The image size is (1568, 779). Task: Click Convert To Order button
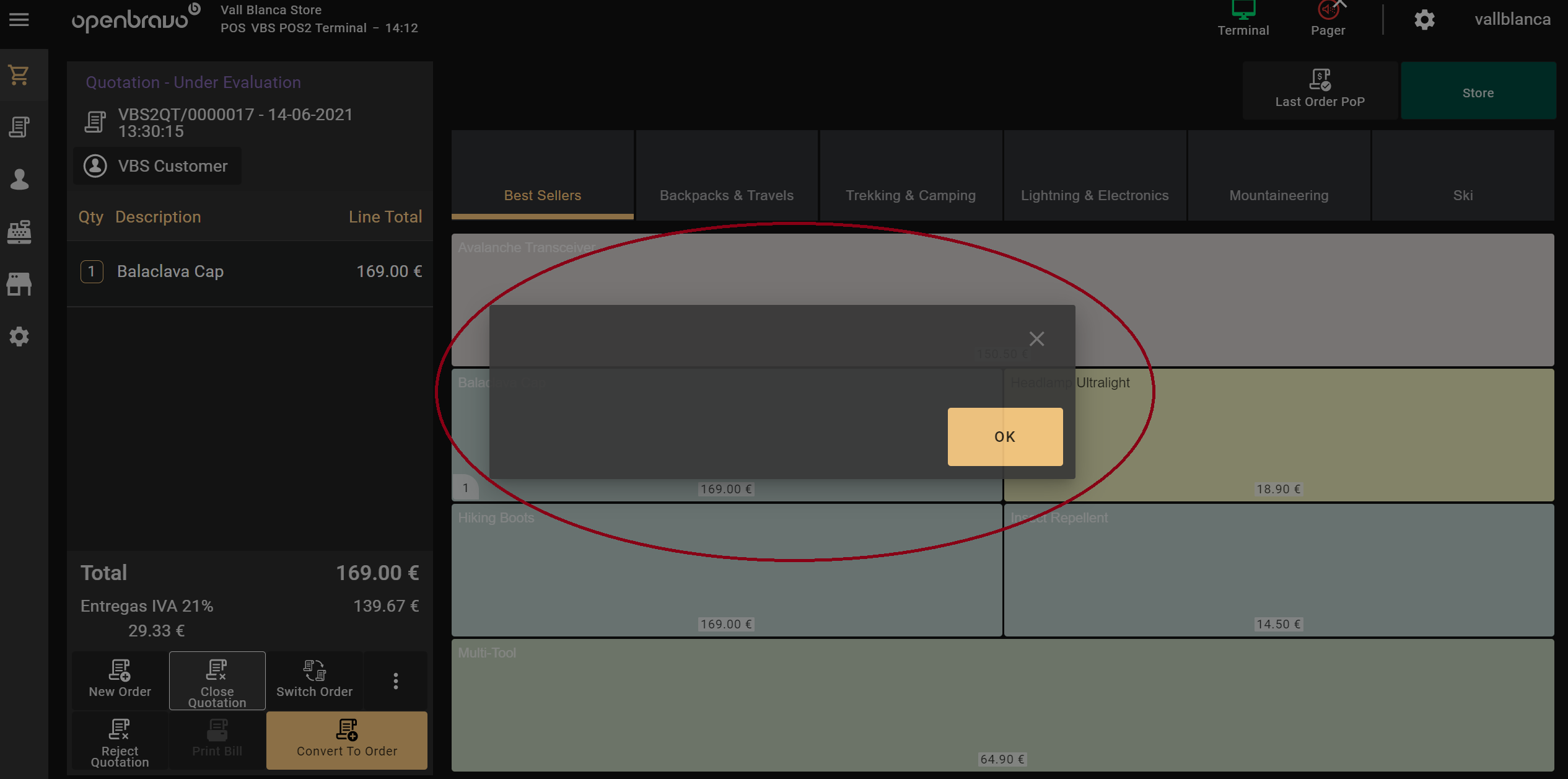tap(347, 740)
